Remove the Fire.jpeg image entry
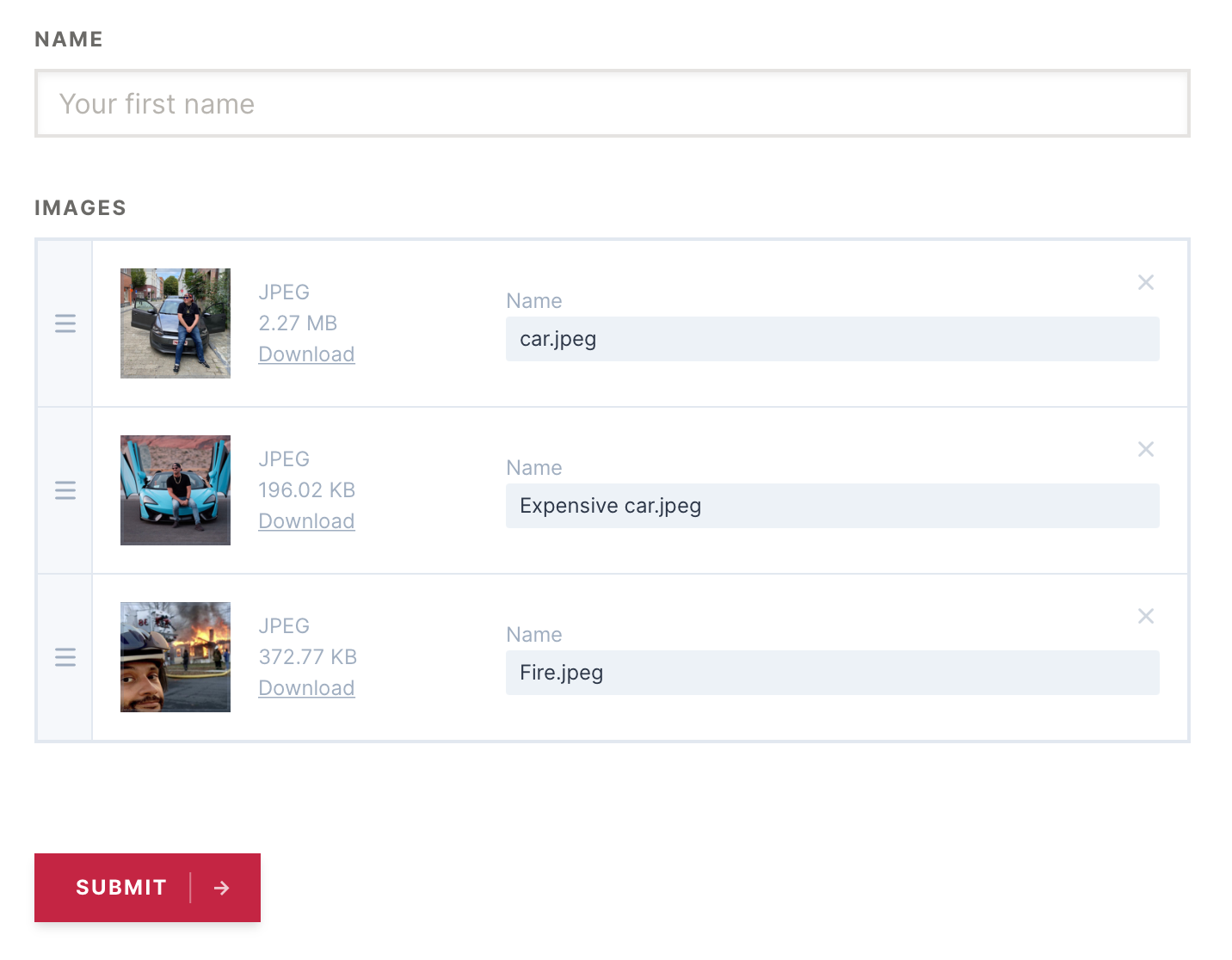 [x=1146, y=615]
